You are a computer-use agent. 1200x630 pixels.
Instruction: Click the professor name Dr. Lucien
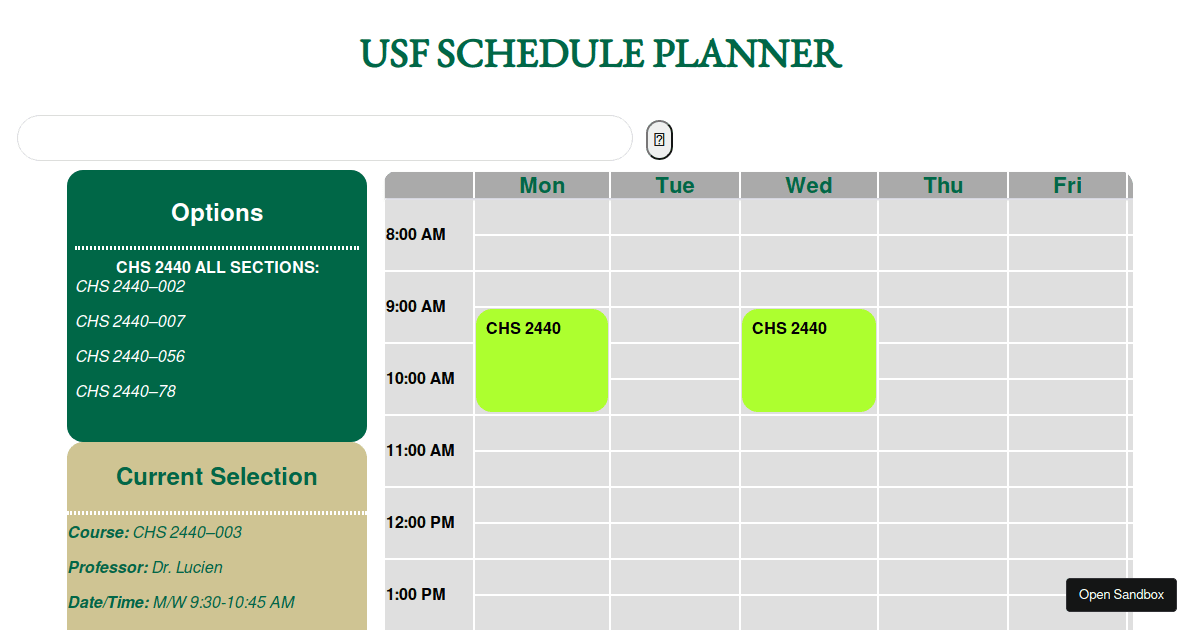click(x=186, y=567)
